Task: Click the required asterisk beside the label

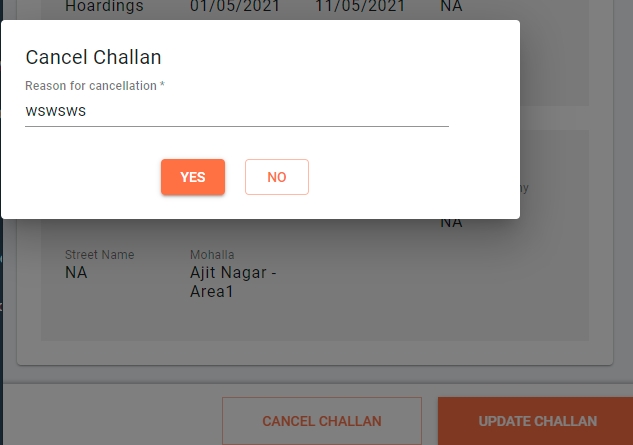Action: [x=162, y=85]
